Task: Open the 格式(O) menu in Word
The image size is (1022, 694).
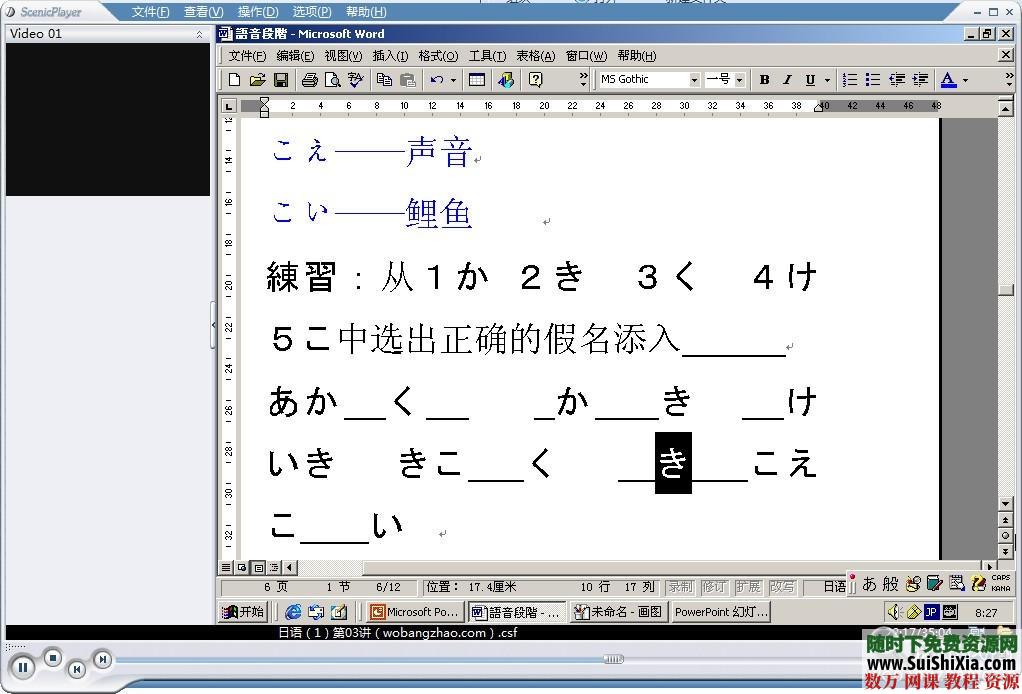Action: coord(438,56)
